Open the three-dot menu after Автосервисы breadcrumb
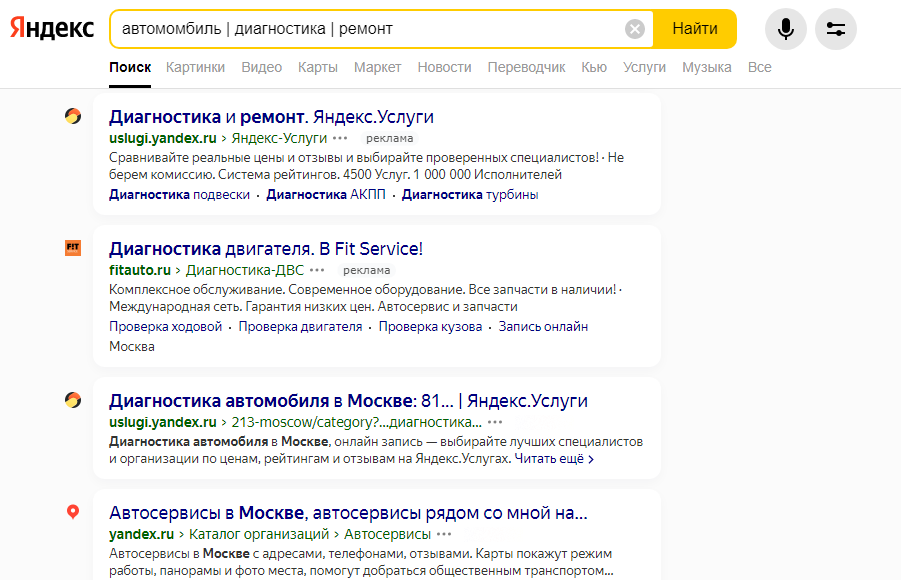This screenshot has width=901, height=580. coord(444,534)
